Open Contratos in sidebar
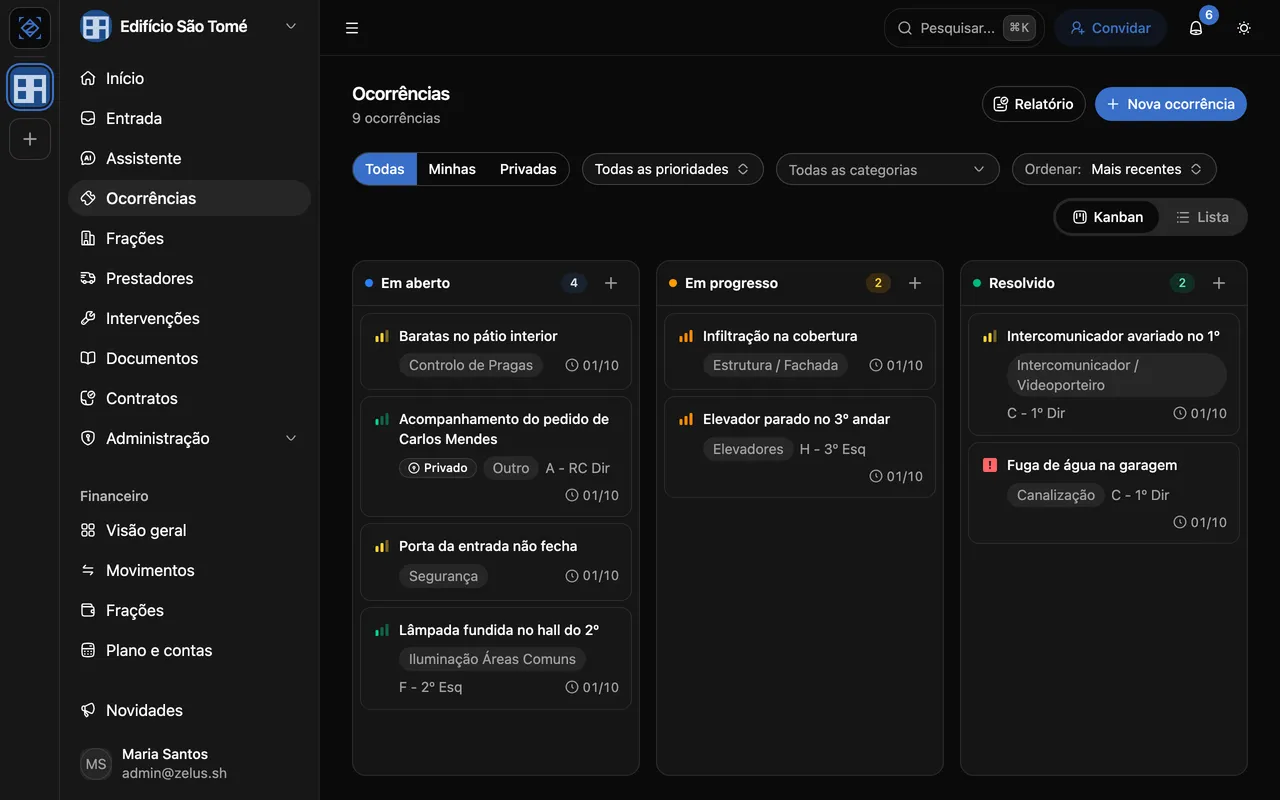Viewport: 1280px width, 800px height. tap(189, 398)
